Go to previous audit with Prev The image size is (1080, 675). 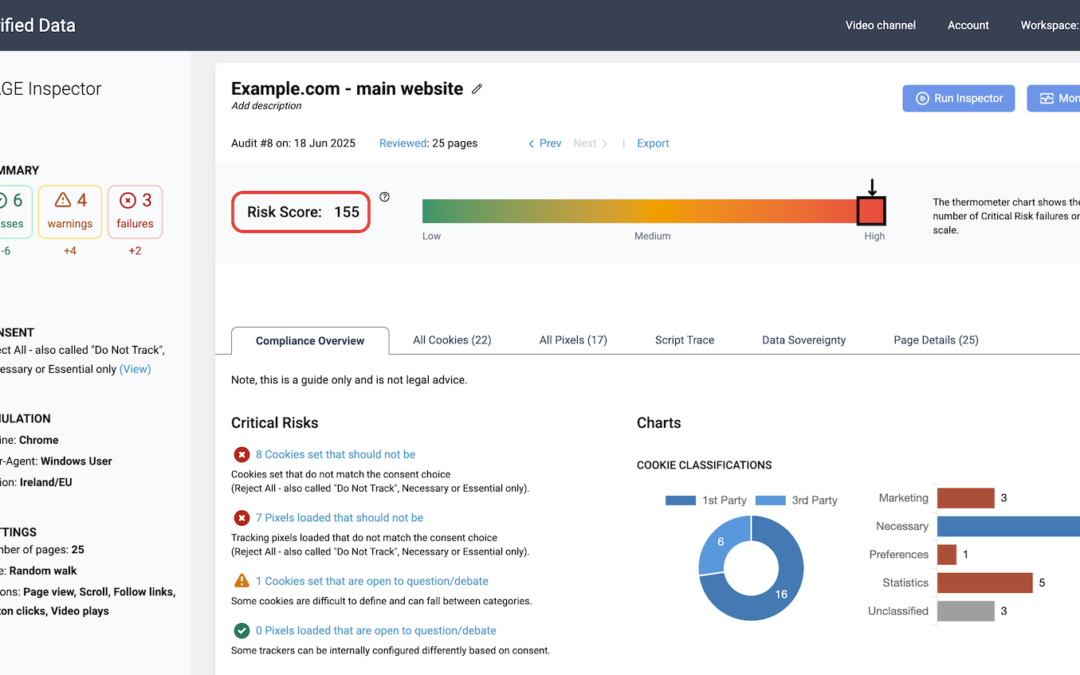(x=544, y=143)
